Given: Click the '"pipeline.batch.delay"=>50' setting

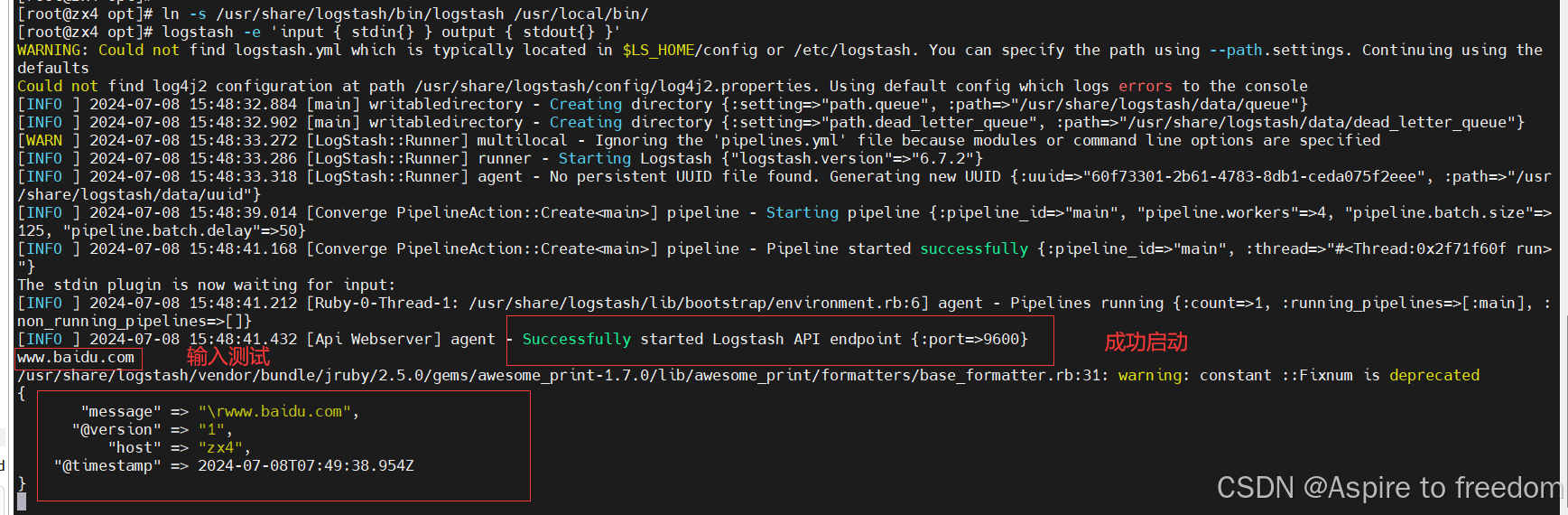Looking at the screenshot, I should 180,230.
